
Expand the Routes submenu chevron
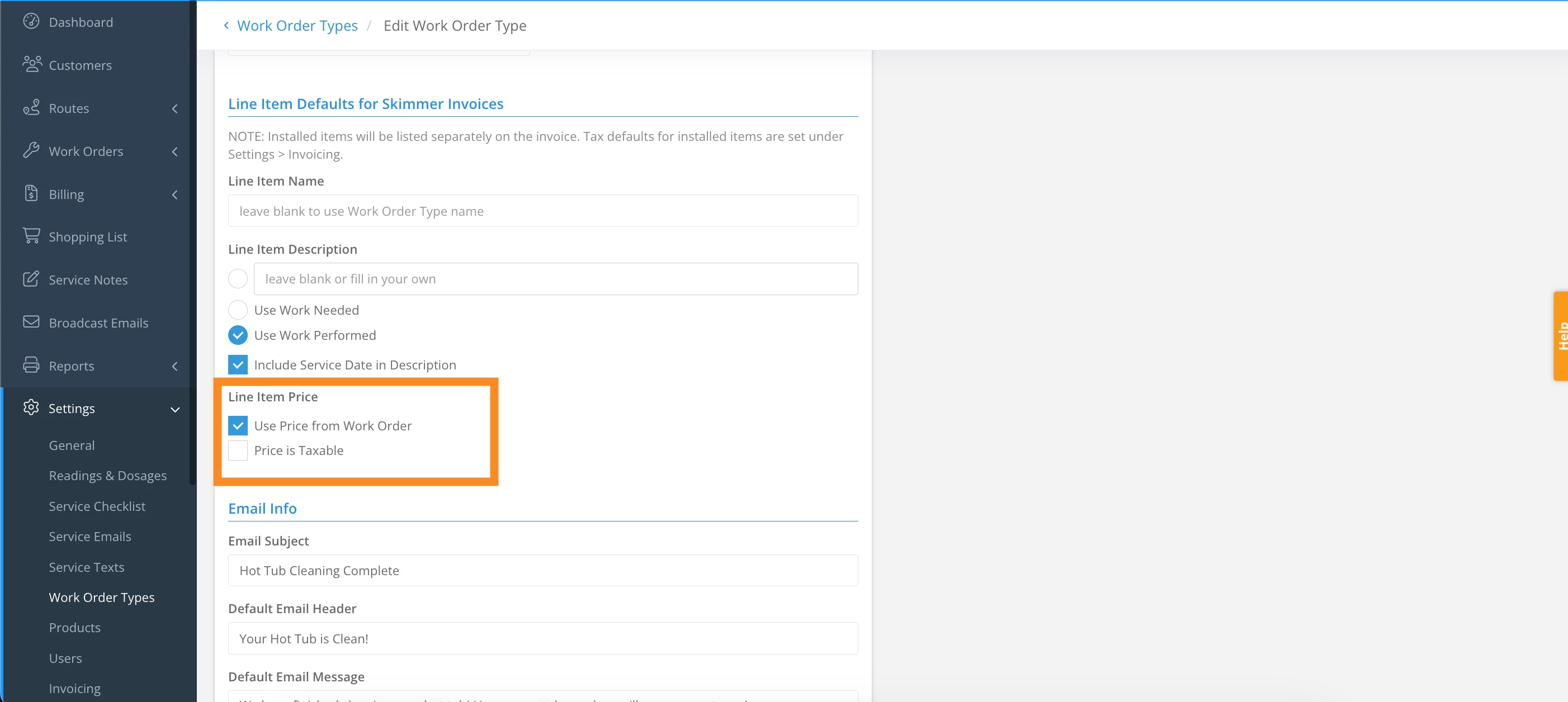[174, 109]
